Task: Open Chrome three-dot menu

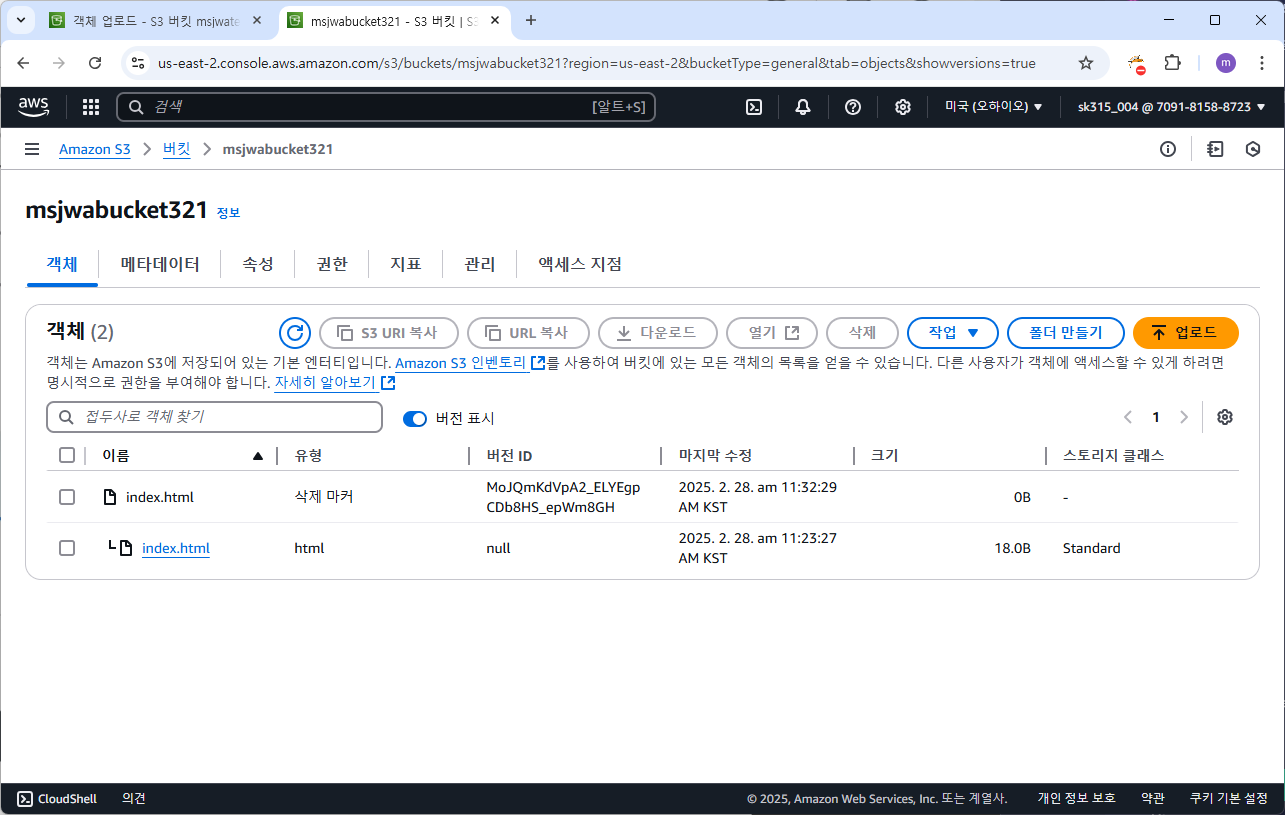Action: pyautogui.click(x=1261, y=63)
